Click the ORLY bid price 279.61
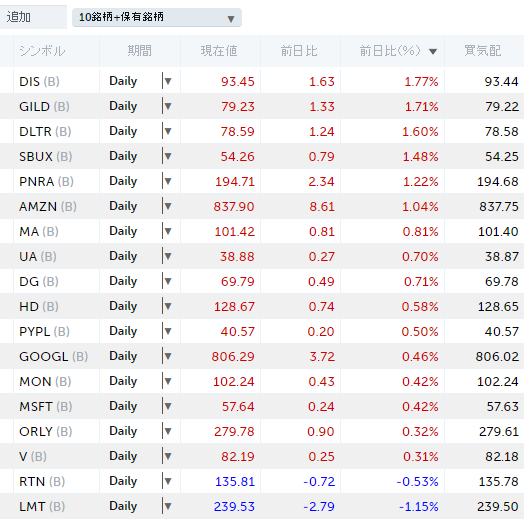Image resolution: width=524 pixels, height=519 pixels. 499,431
